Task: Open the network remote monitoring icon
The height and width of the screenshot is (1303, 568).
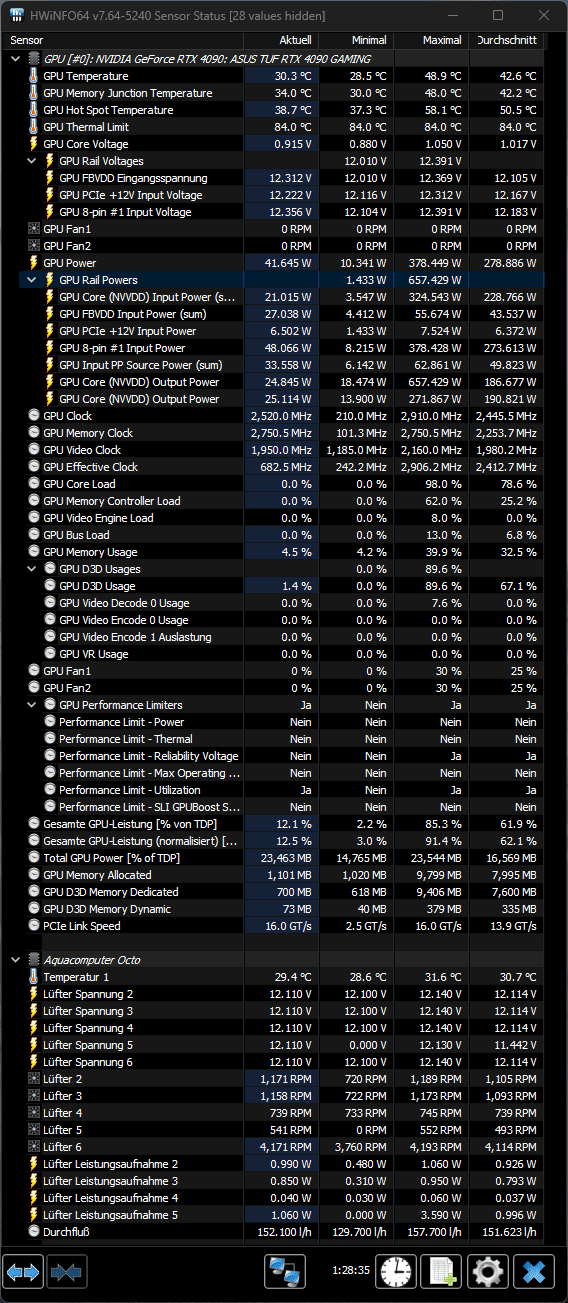Action: coord(285,1271)
